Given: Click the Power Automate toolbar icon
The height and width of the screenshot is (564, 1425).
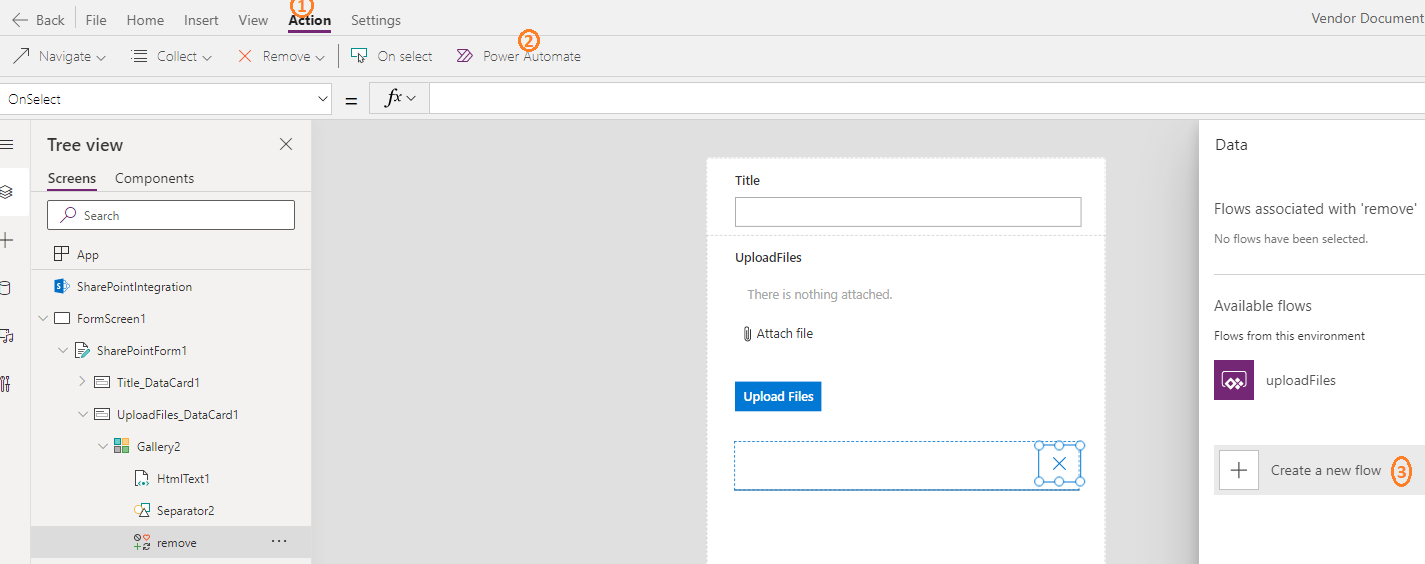Looking at the screenshot, I should pos(465,56).
